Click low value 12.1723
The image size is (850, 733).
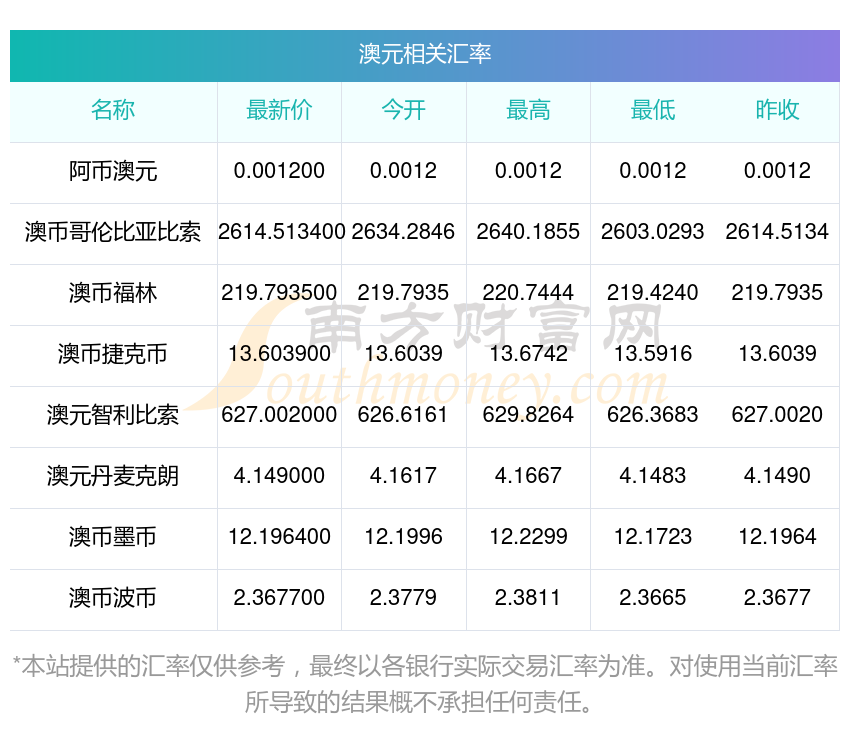[653, 537]
